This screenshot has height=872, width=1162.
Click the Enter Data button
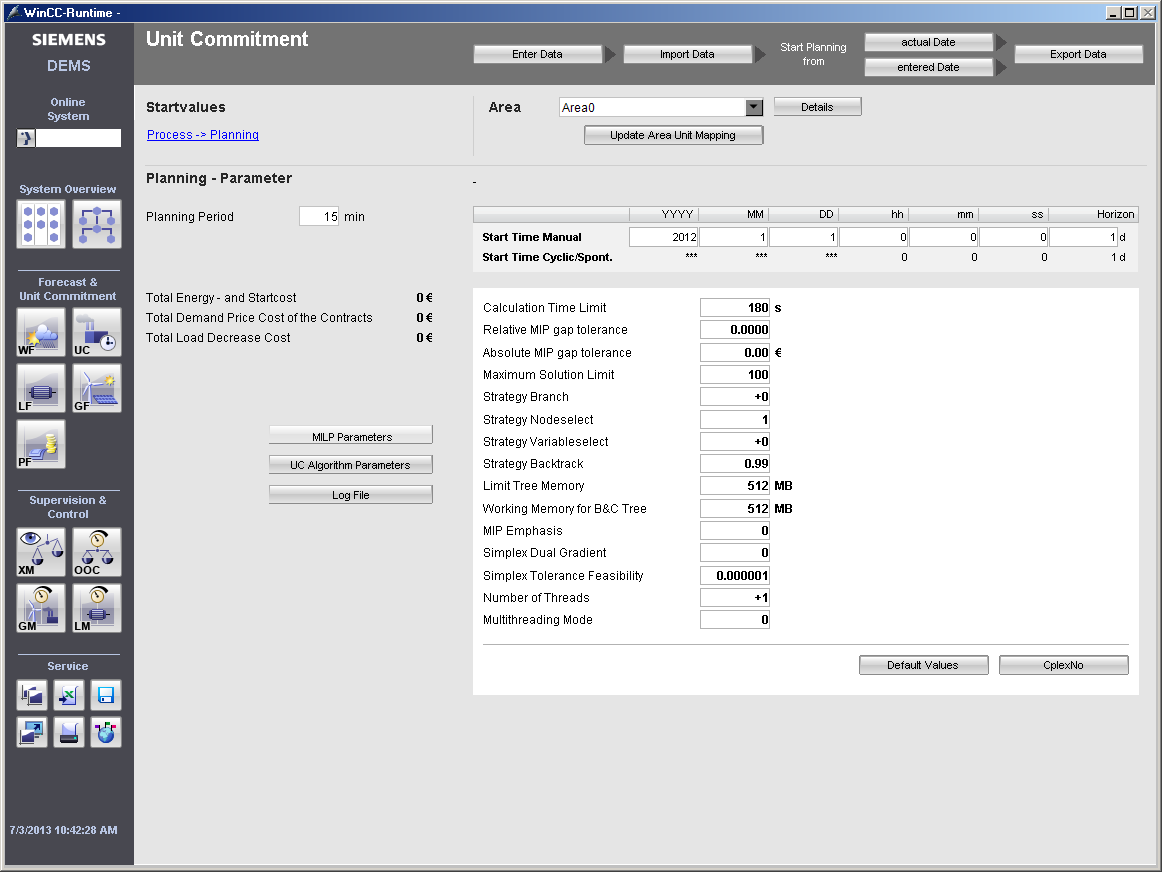pos(537,54)
